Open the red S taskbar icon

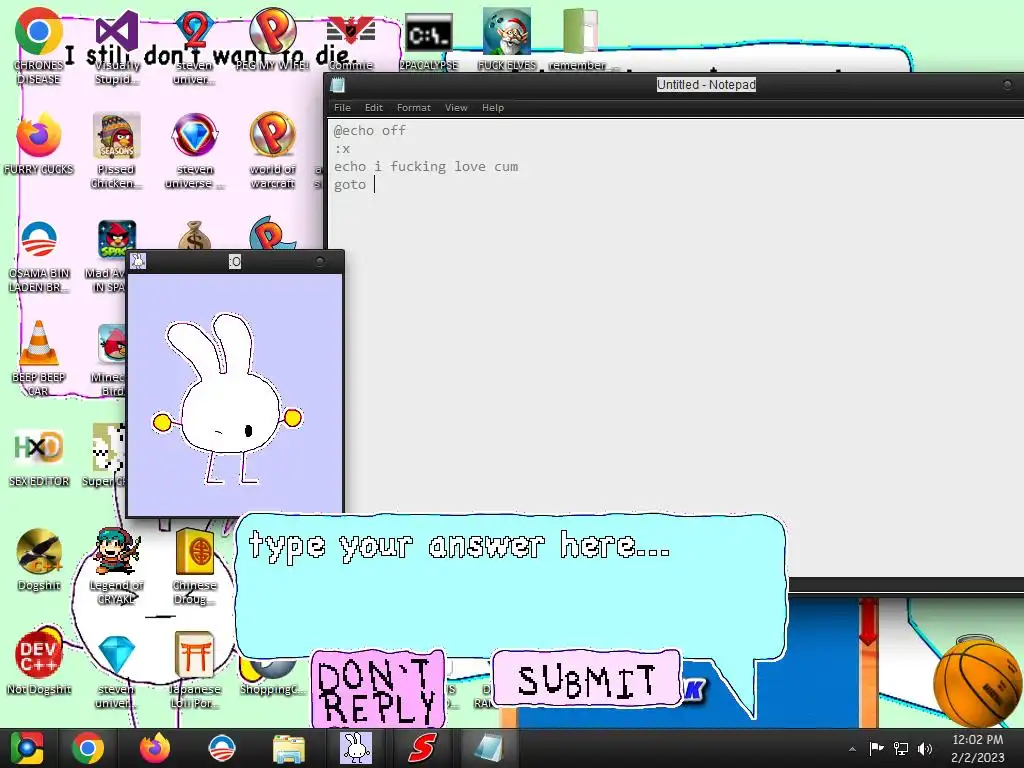(422, 748)
